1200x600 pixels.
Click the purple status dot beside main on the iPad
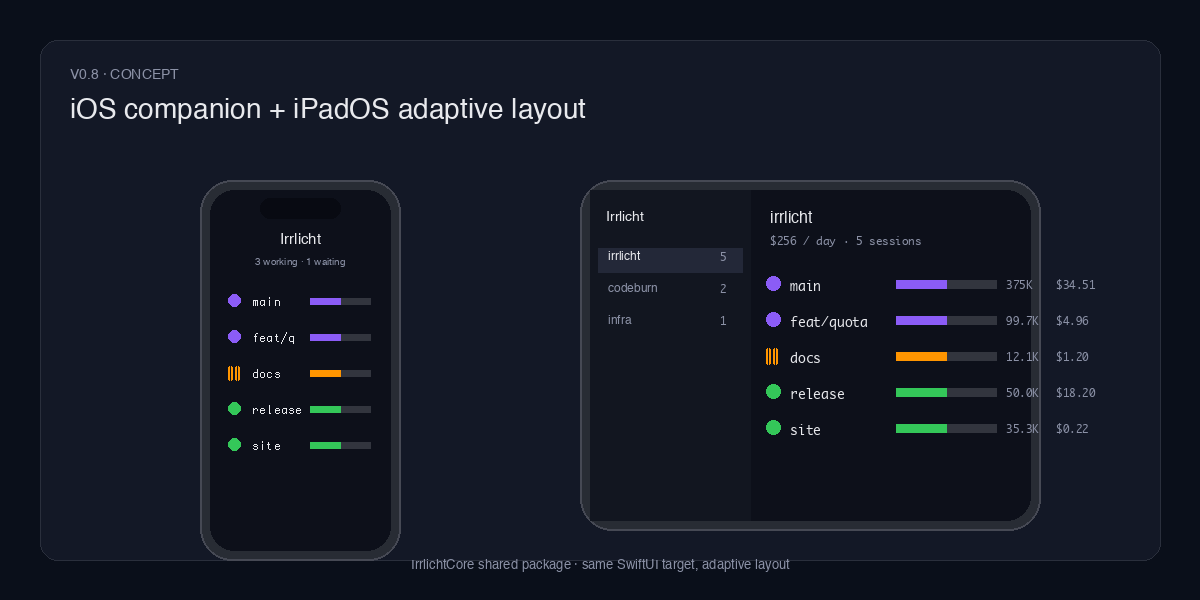tap(773, 284)
